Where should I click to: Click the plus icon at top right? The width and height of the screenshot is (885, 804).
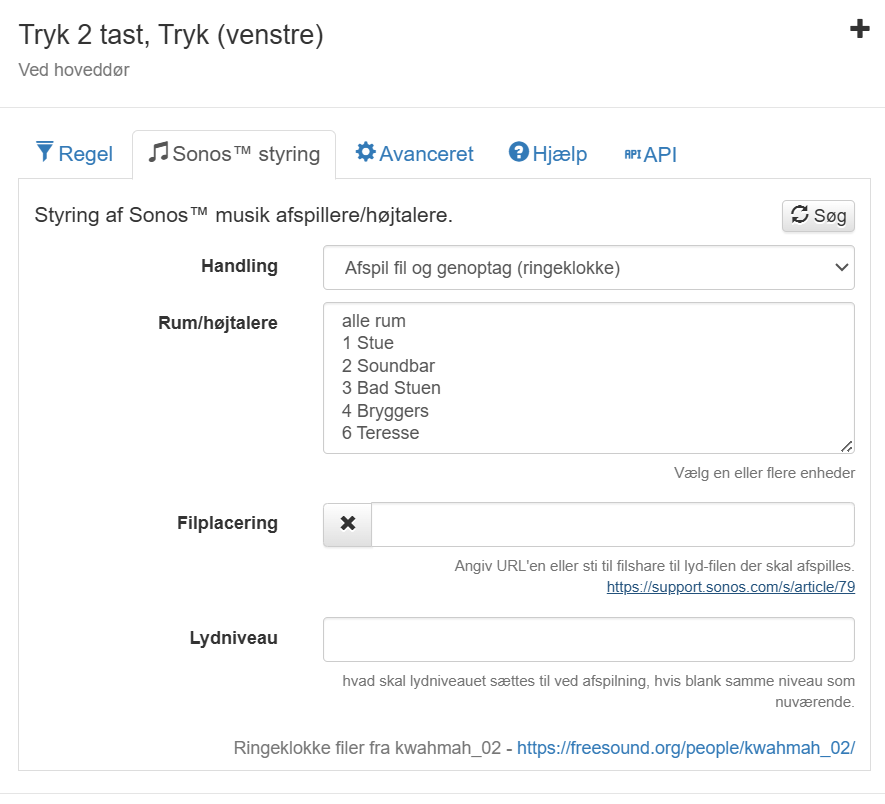click(x=859, y=29)
